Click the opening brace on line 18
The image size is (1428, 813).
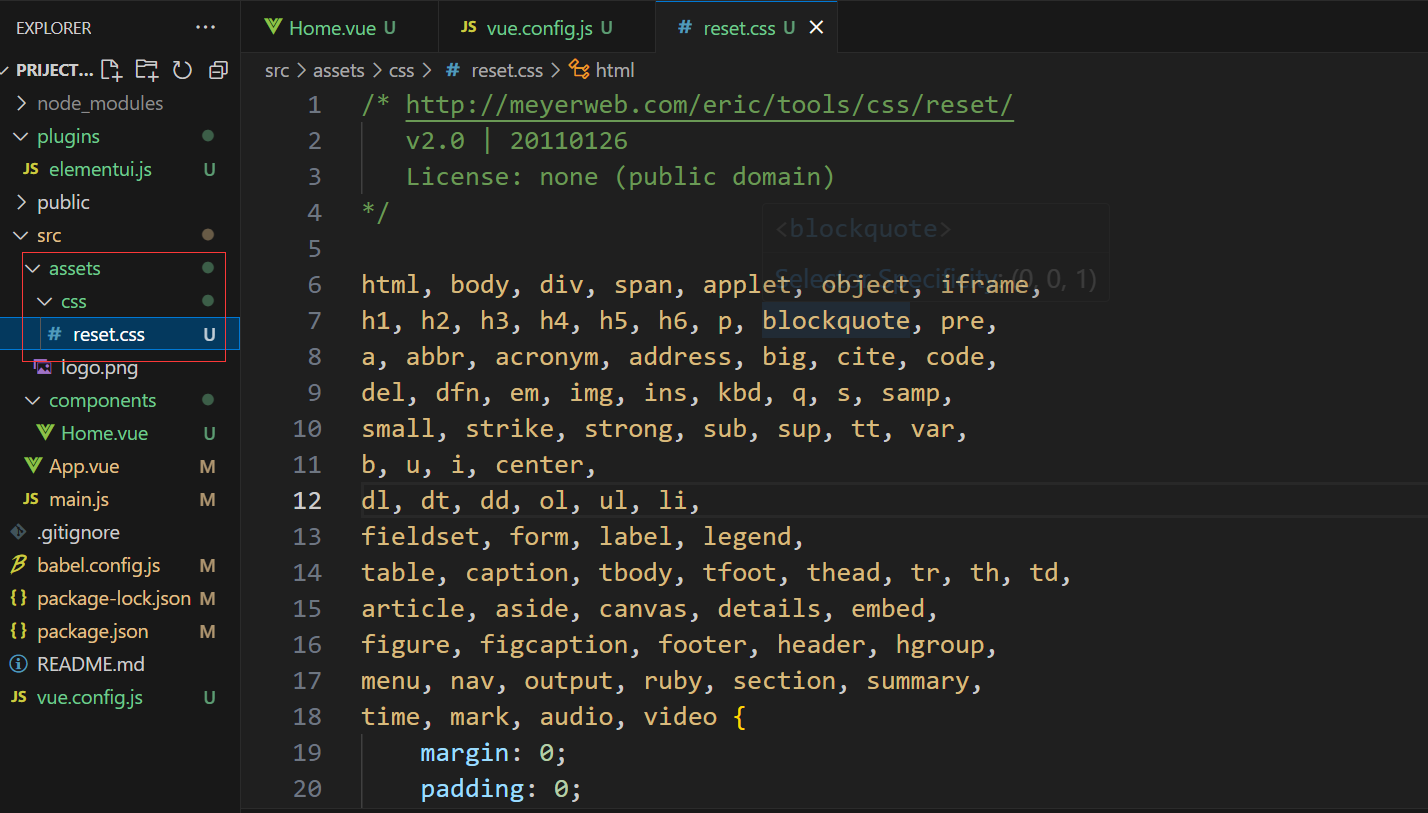740,717
